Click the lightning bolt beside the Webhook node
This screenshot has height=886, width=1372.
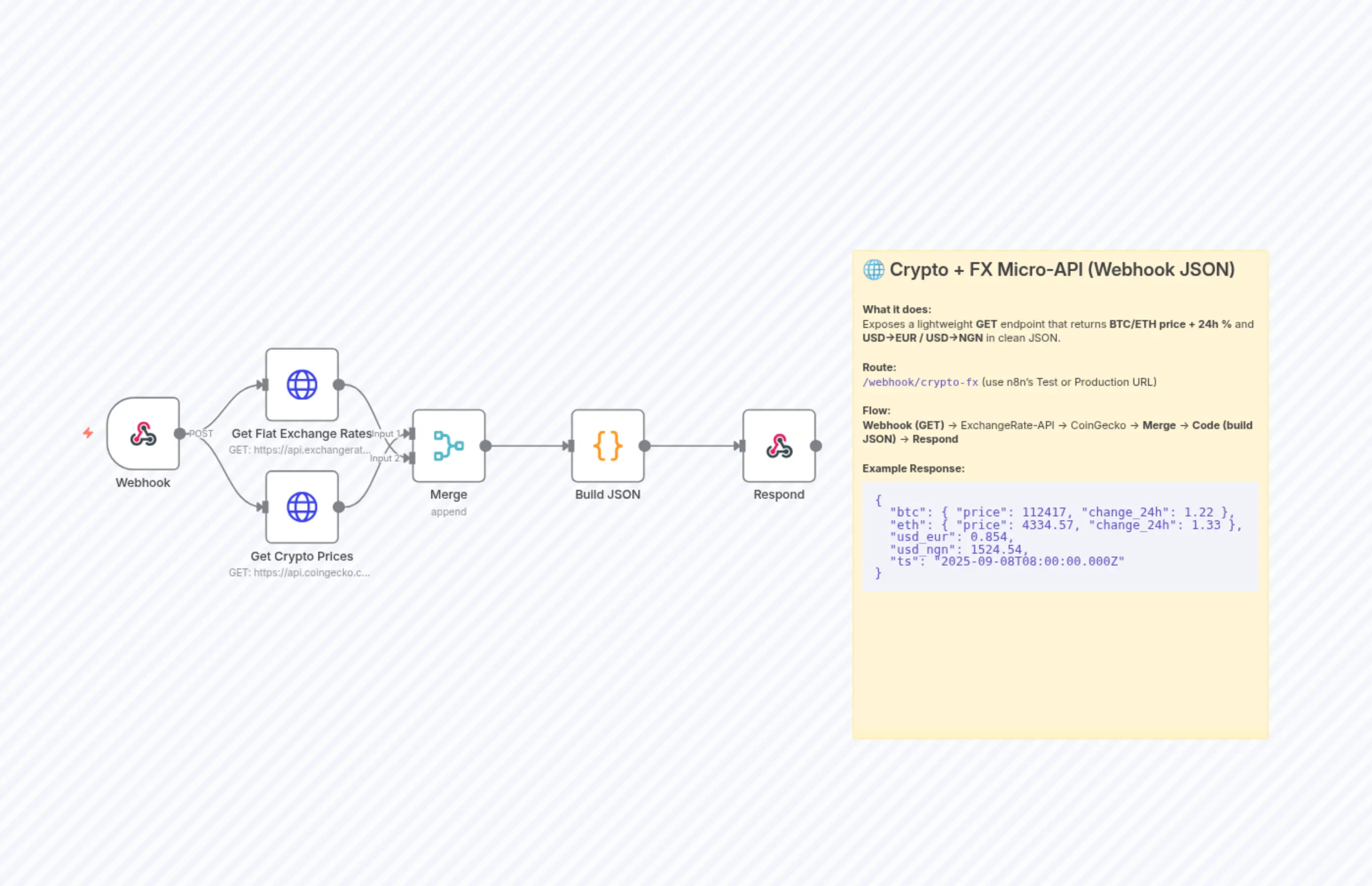(x=87, y=432)
